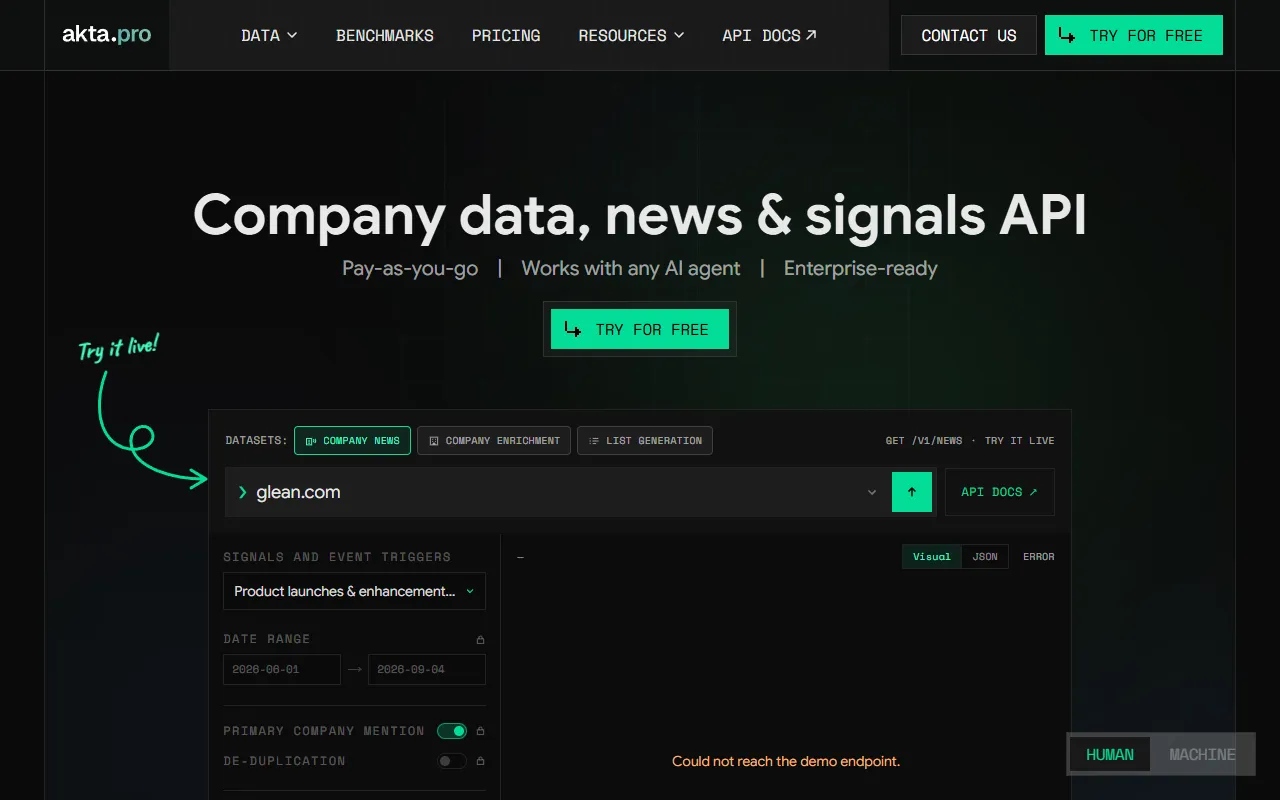Expand the Resources dropdown menu
The image size is (1280, 800).
(631, 35)
